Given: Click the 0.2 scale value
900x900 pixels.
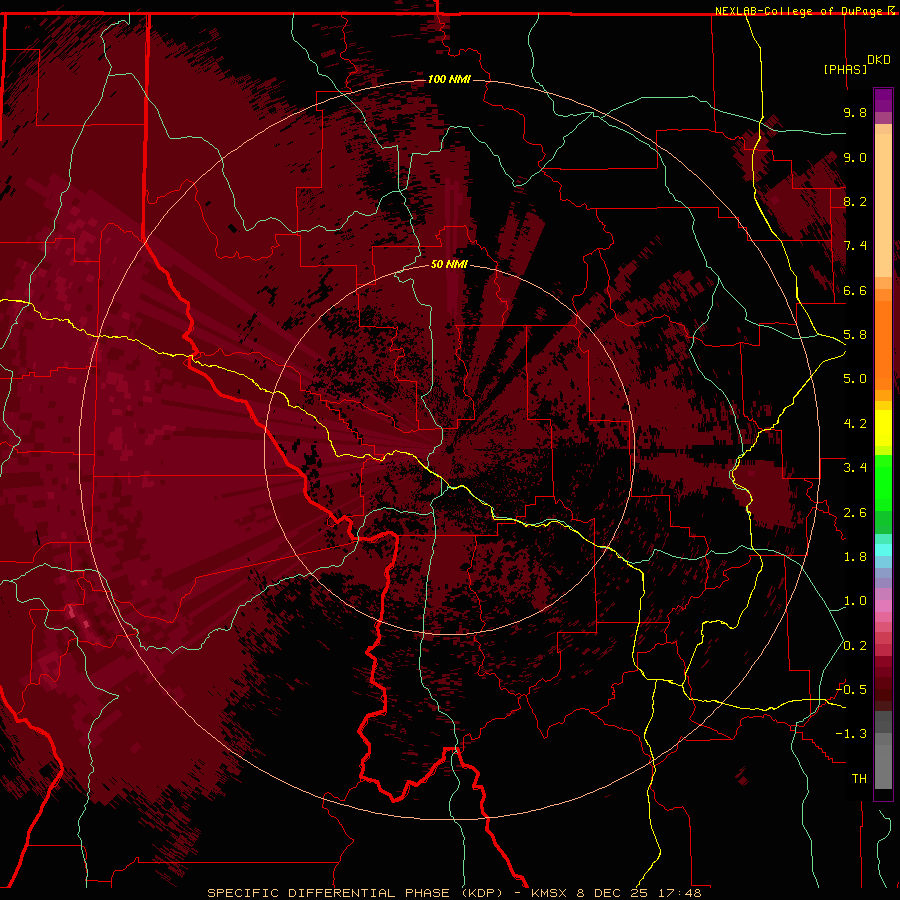Looking at the screenshot, I should pyautogui.click(x=855, y=646).
